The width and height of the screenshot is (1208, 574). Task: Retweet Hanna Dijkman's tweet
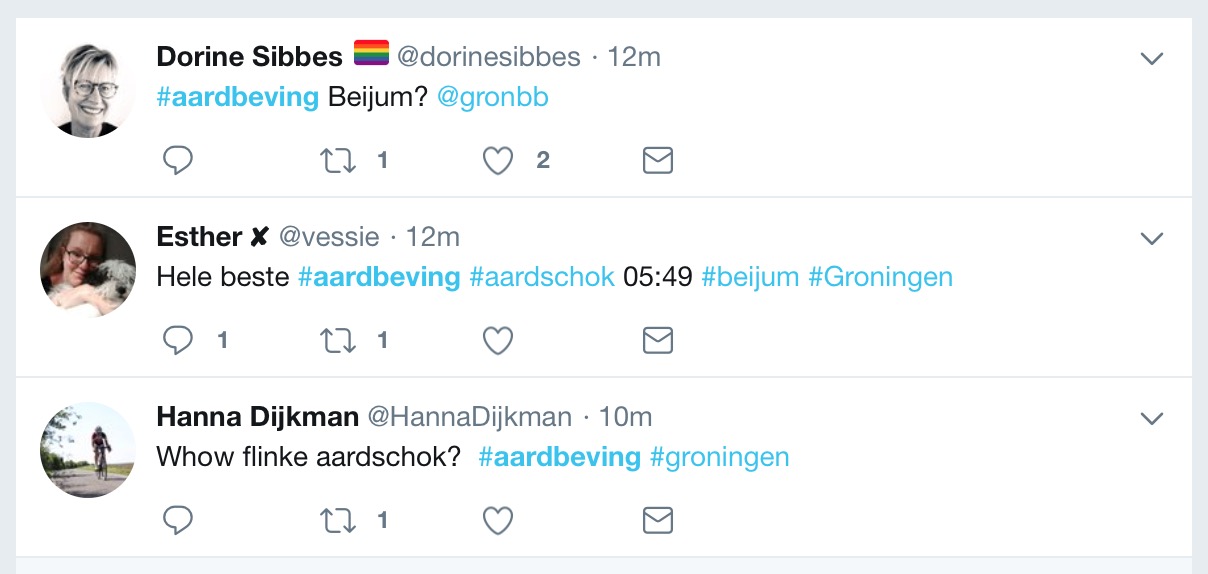338,520
